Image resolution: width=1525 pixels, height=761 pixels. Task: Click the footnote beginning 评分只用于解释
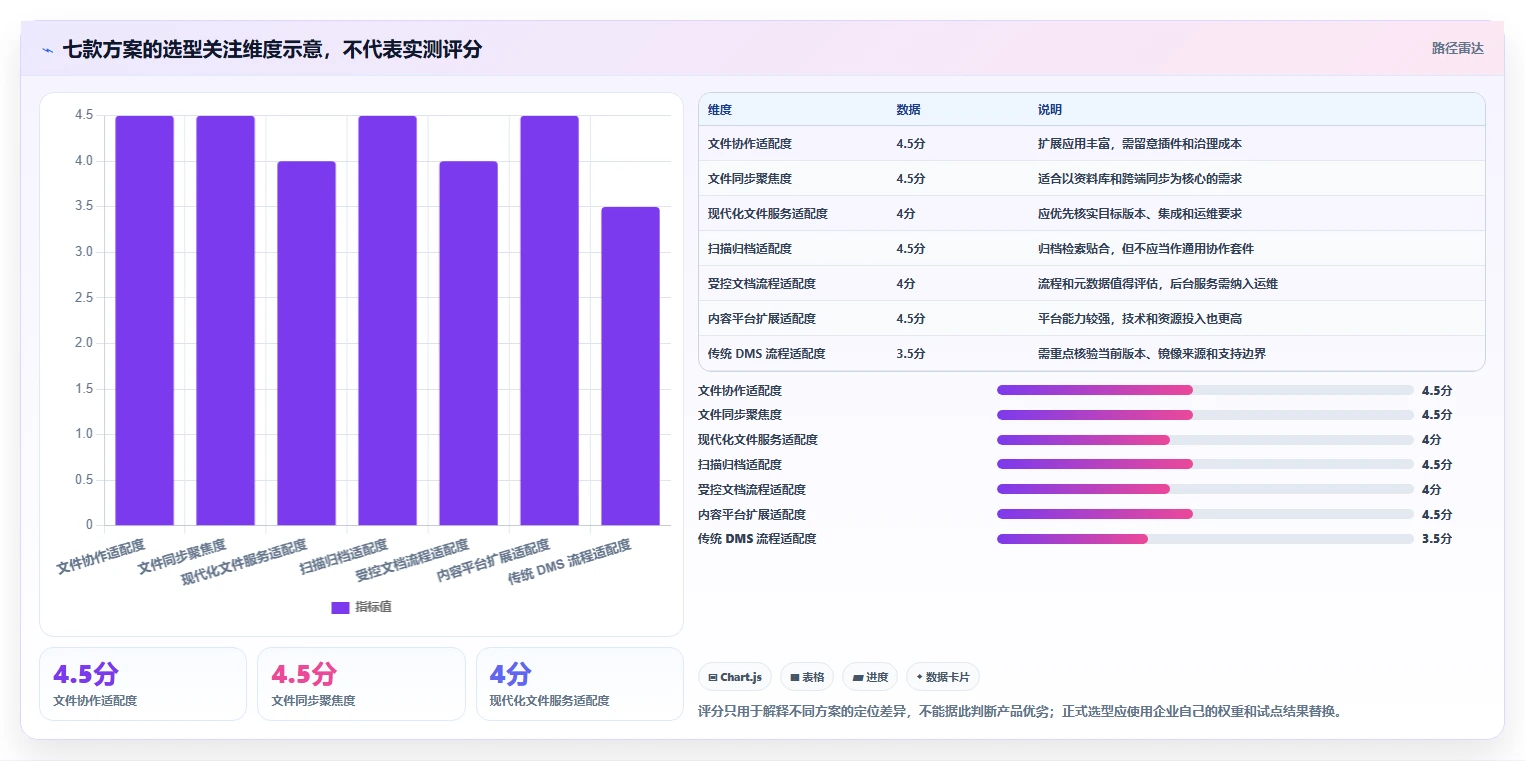coord(1019,712)
